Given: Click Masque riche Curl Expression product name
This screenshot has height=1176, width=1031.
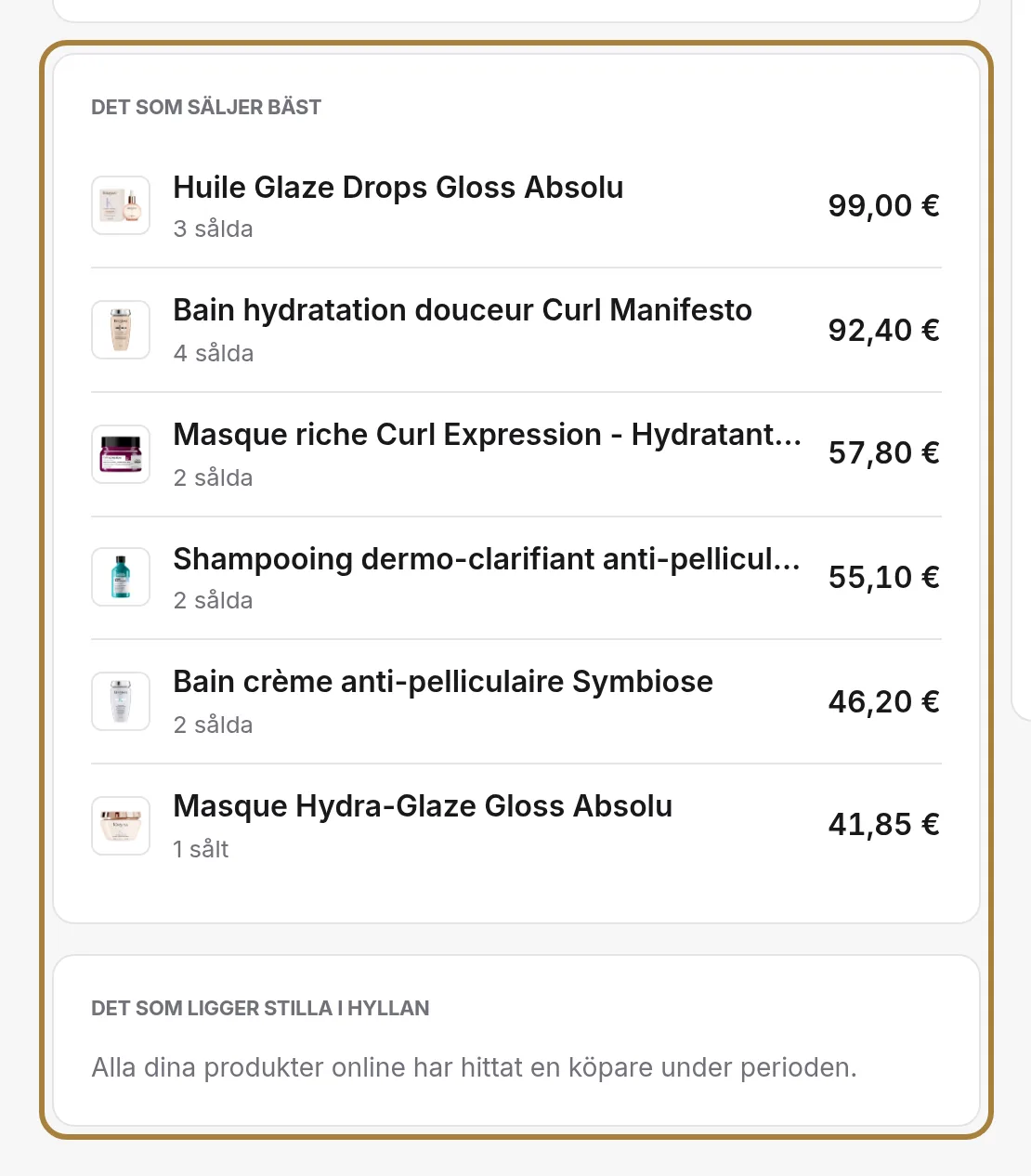Looking at the screenshot, I should (488, 435).
